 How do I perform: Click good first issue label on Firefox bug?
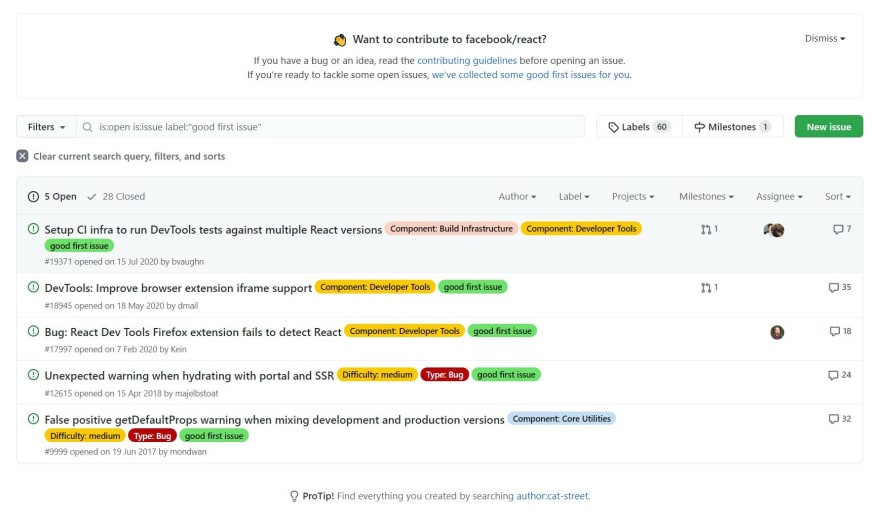coord(502,331)
